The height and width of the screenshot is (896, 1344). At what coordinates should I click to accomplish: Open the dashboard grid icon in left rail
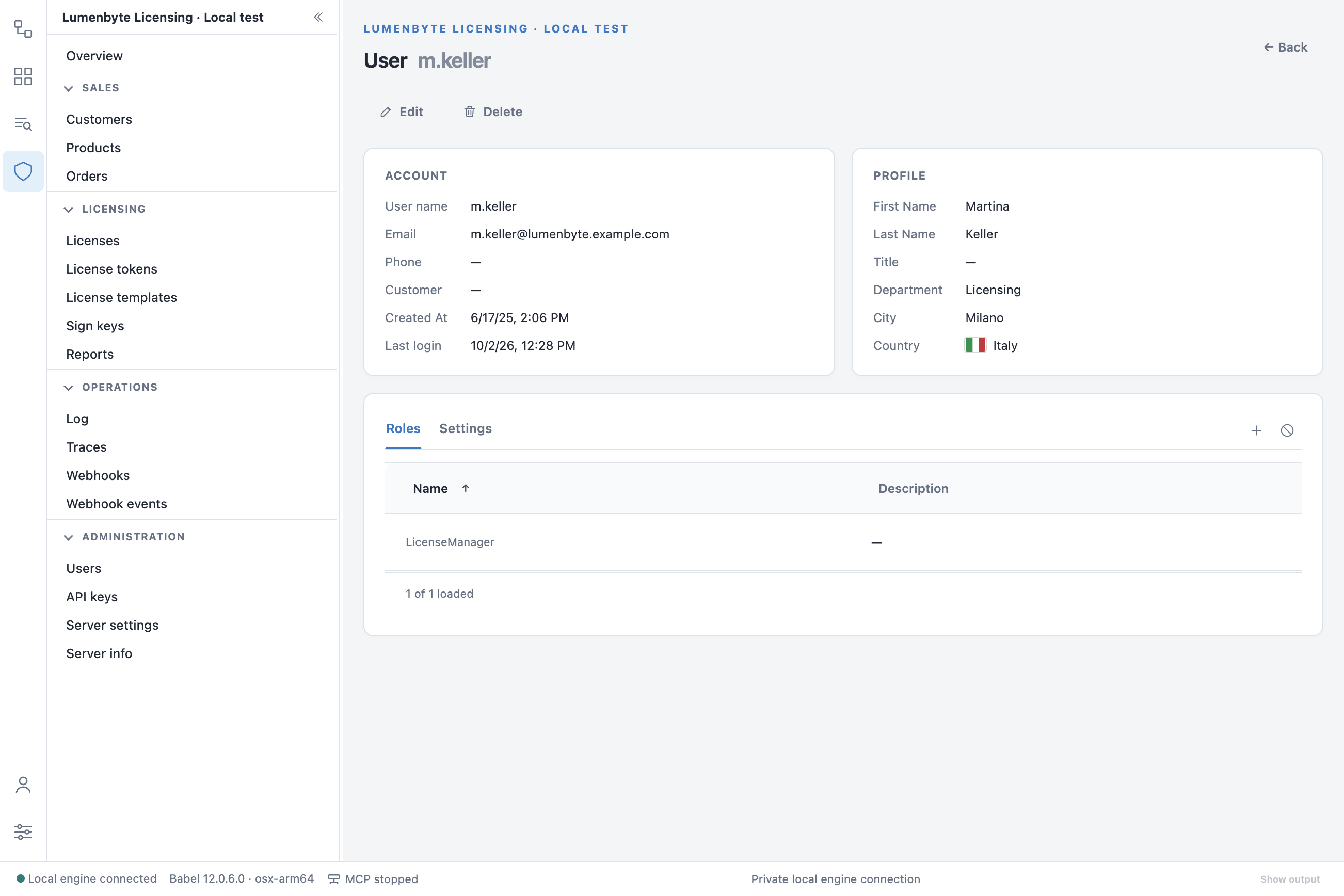click(x=23, y=76)
